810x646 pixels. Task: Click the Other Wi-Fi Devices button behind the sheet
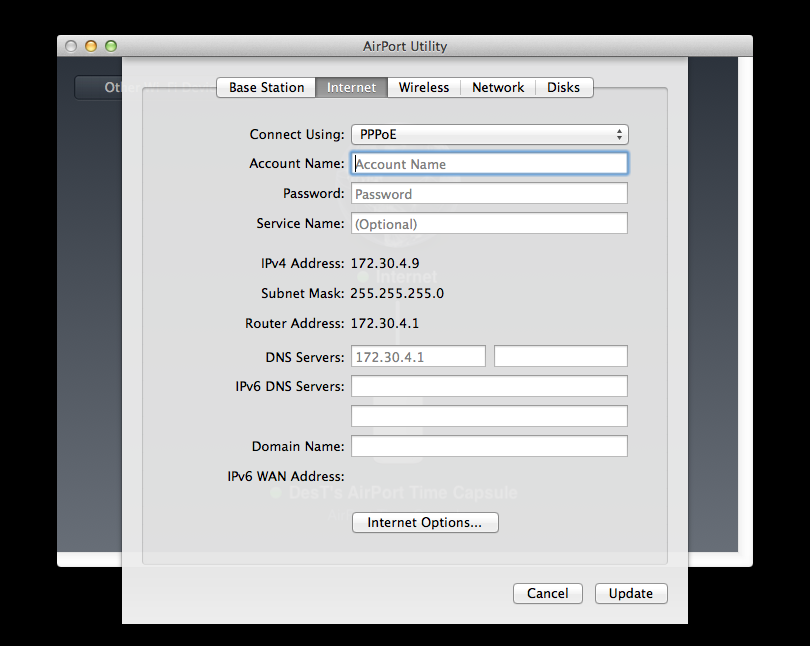point(99,87)
